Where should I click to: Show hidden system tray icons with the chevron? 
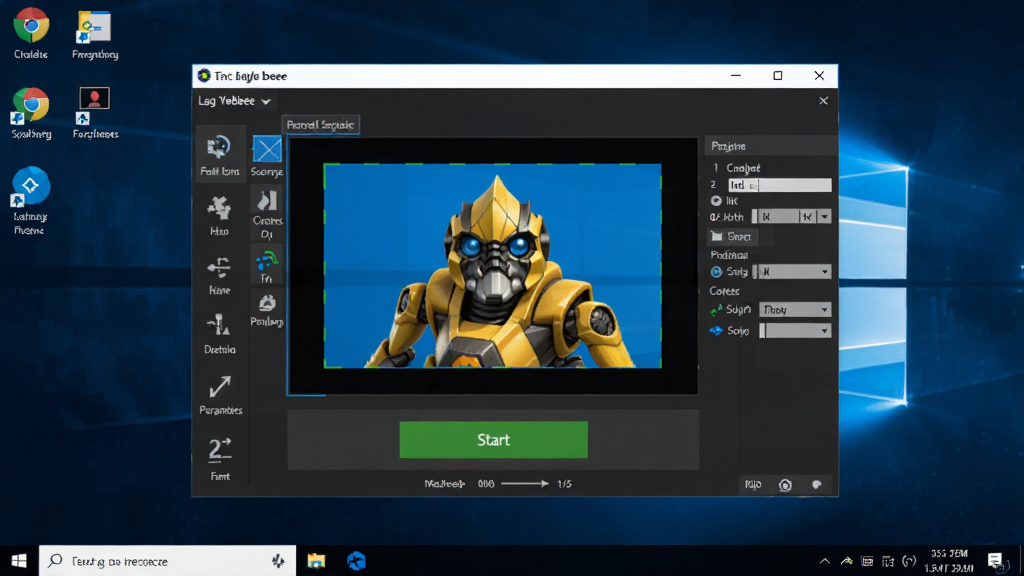(825, 561)
